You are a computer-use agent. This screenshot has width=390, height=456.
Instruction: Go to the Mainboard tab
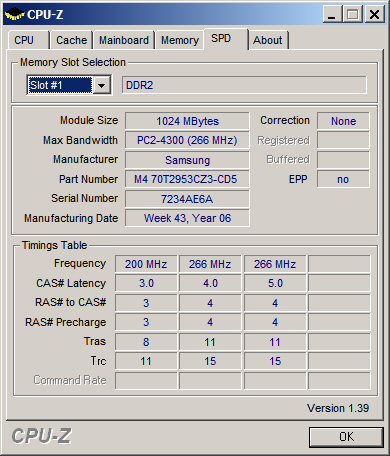pyautogui.click(x=124, y=40)
